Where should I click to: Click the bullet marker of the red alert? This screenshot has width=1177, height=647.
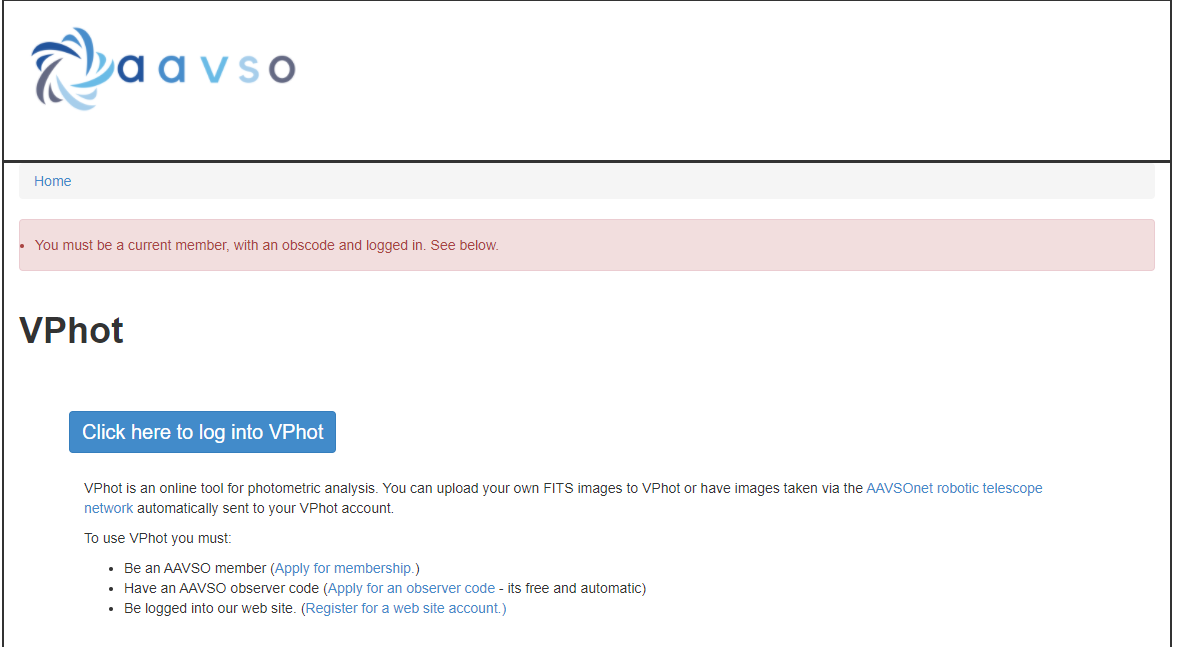pyautogui.click(x=22, y=246)
